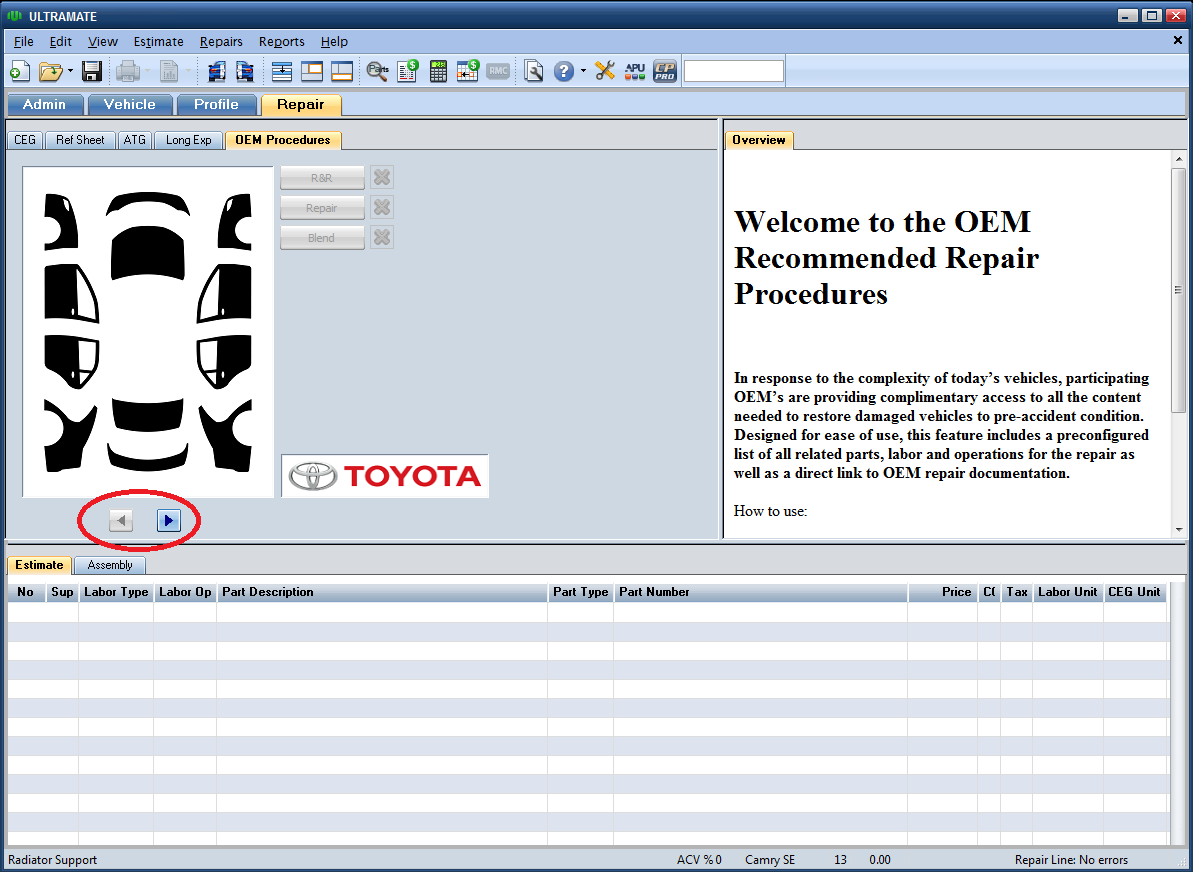Click the Save floppy disk icon
1193x872 pixels.
click(92, 71)
